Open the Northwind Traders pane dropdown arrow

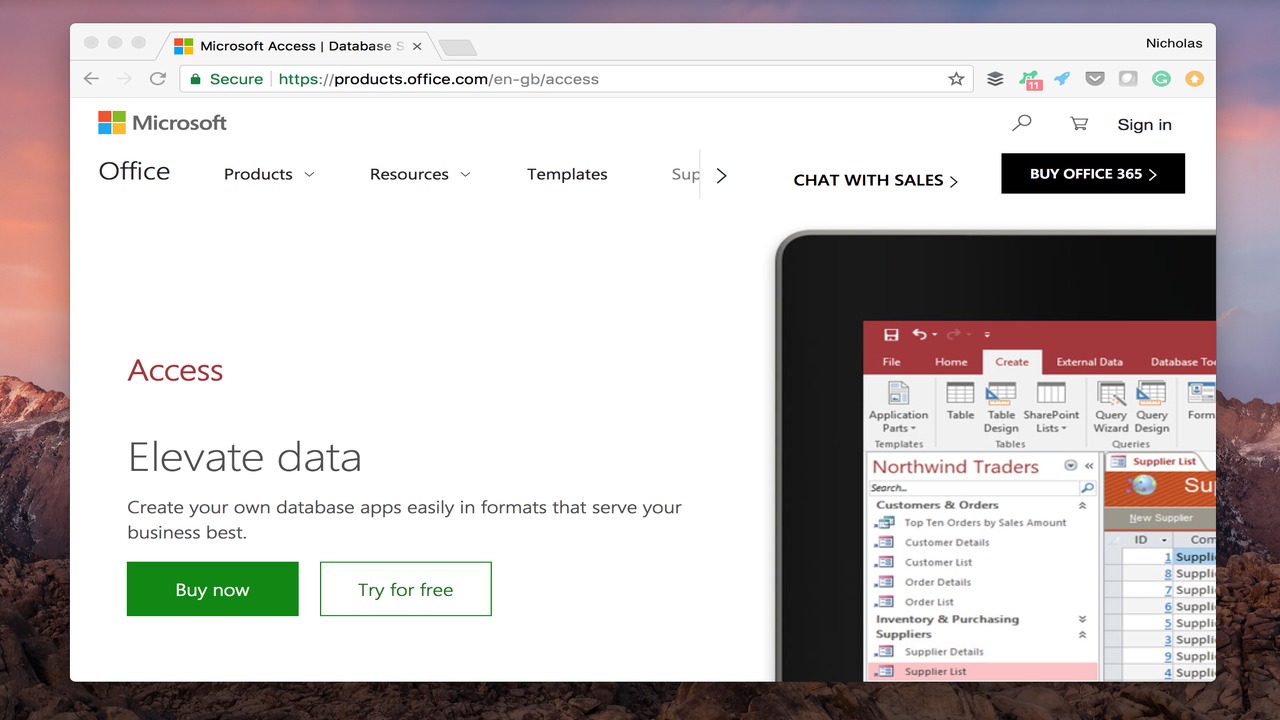tap(1071, 466)
